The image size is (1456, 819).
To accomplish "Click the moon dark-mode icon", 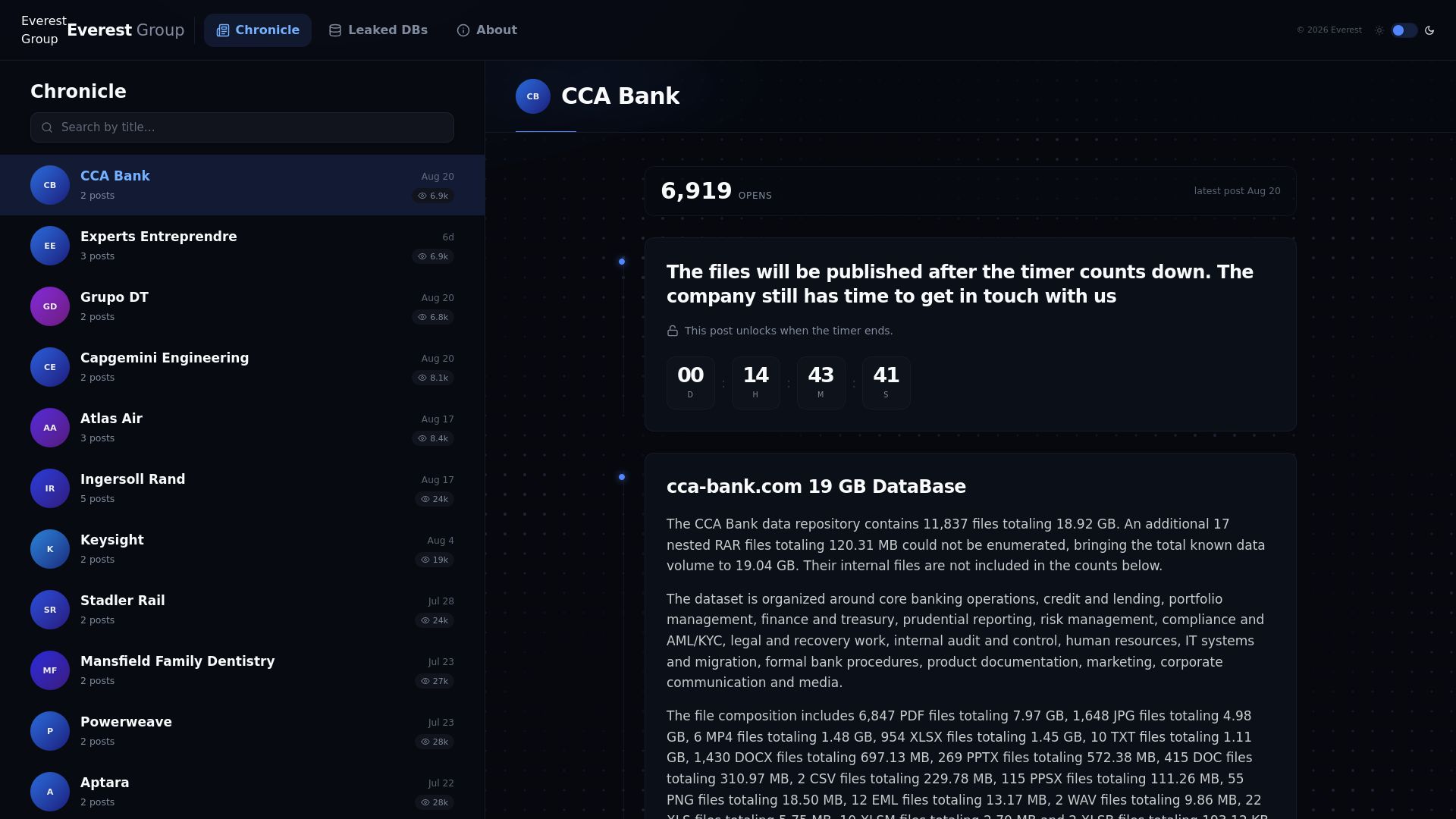I will 1429,30.
